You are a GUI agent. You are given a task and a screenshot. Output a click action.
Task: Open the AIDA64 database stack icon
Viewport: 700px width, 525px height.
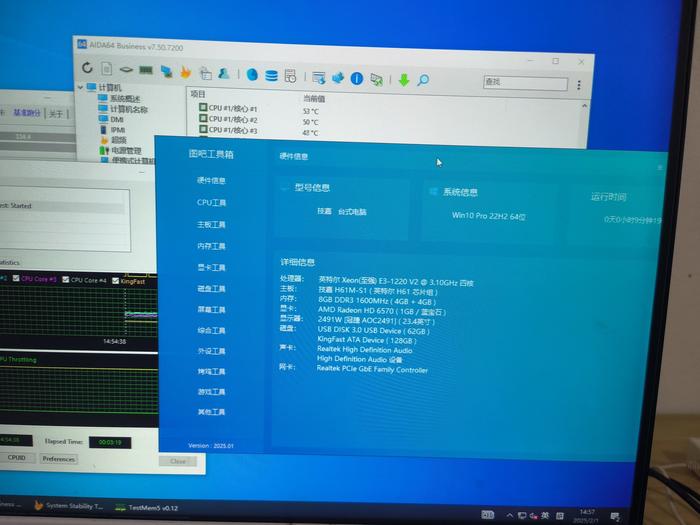(271, 75)
